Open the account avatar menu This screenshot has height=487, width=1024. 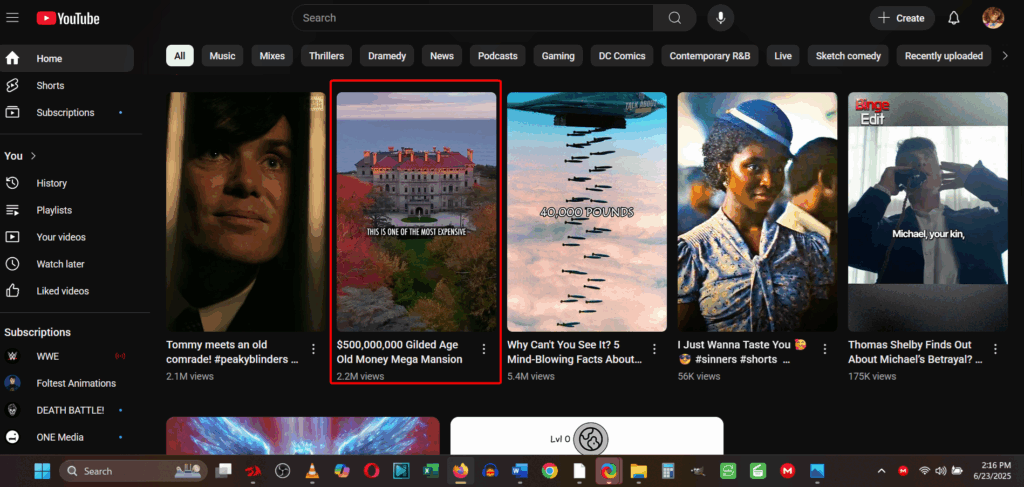coord(993,18)
